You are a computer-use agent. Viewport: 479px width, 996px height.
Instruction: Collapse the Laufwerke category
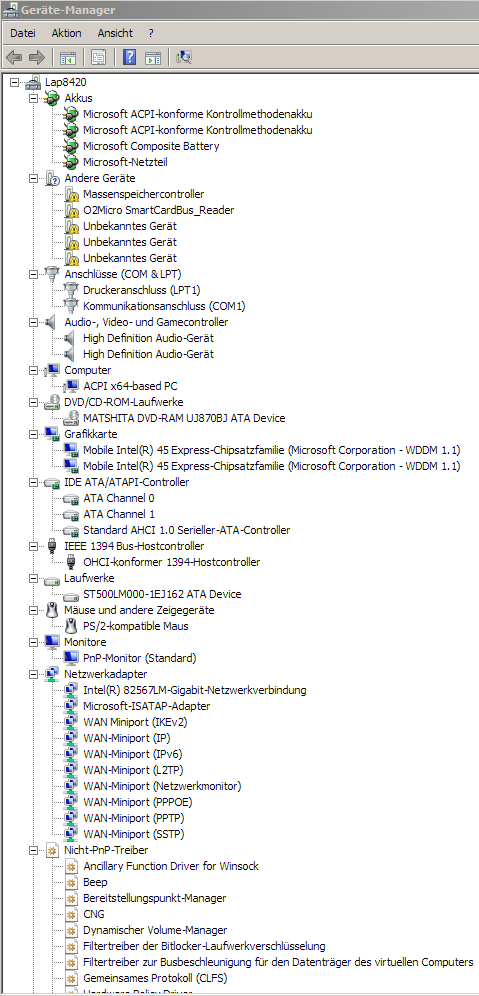point(33,579)
